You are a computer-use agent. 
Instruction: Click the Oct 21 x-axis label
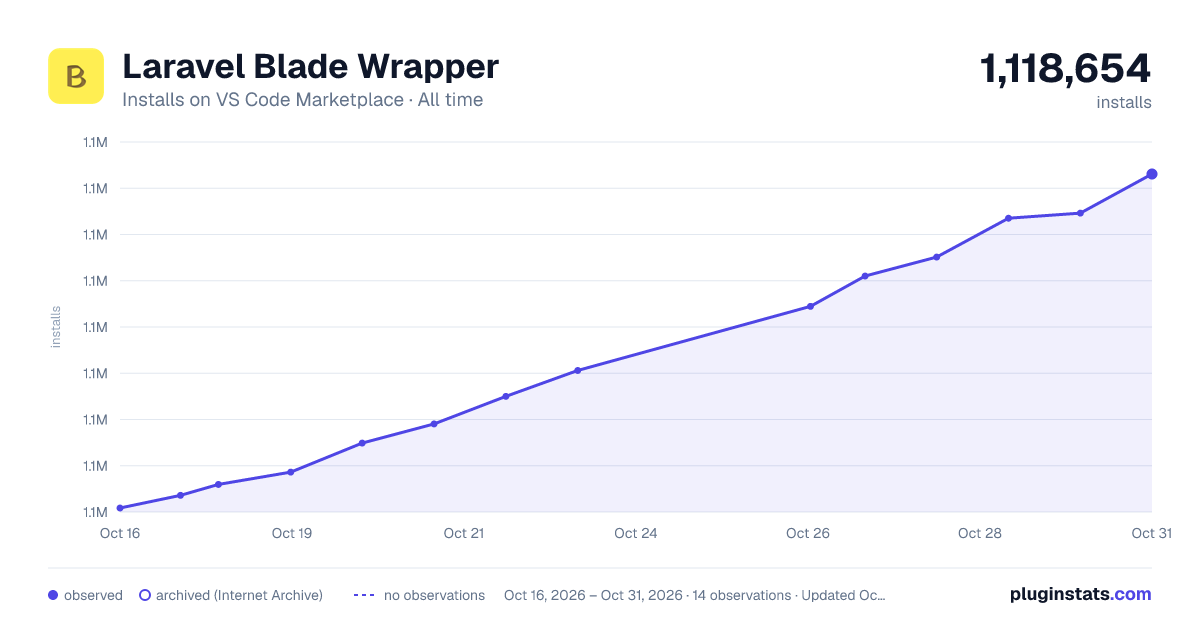464,533
